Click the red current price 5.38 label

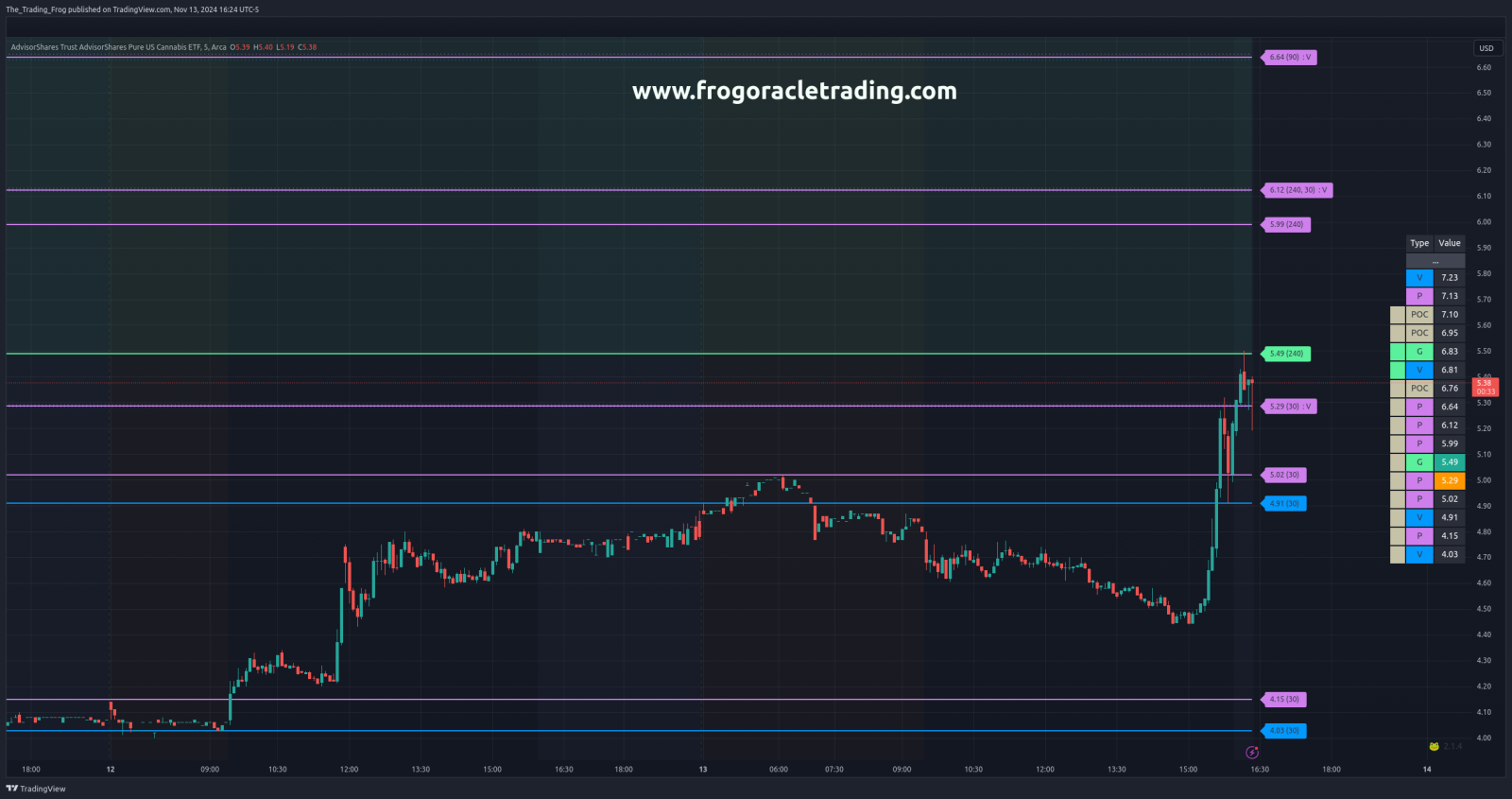pyautogui.click(x=1486, y=387)
